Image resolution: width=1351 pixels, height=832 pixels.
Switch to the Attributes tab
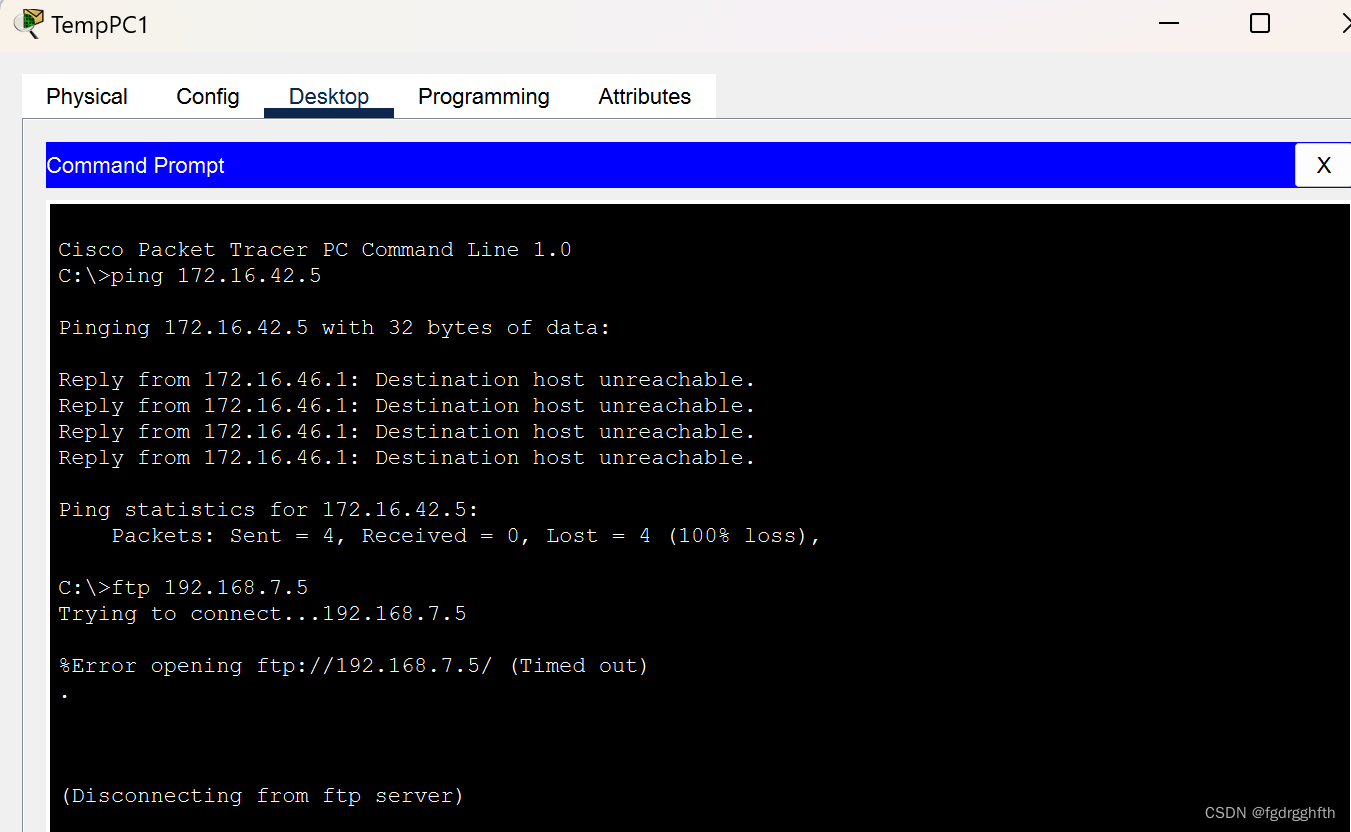point(645,97)
